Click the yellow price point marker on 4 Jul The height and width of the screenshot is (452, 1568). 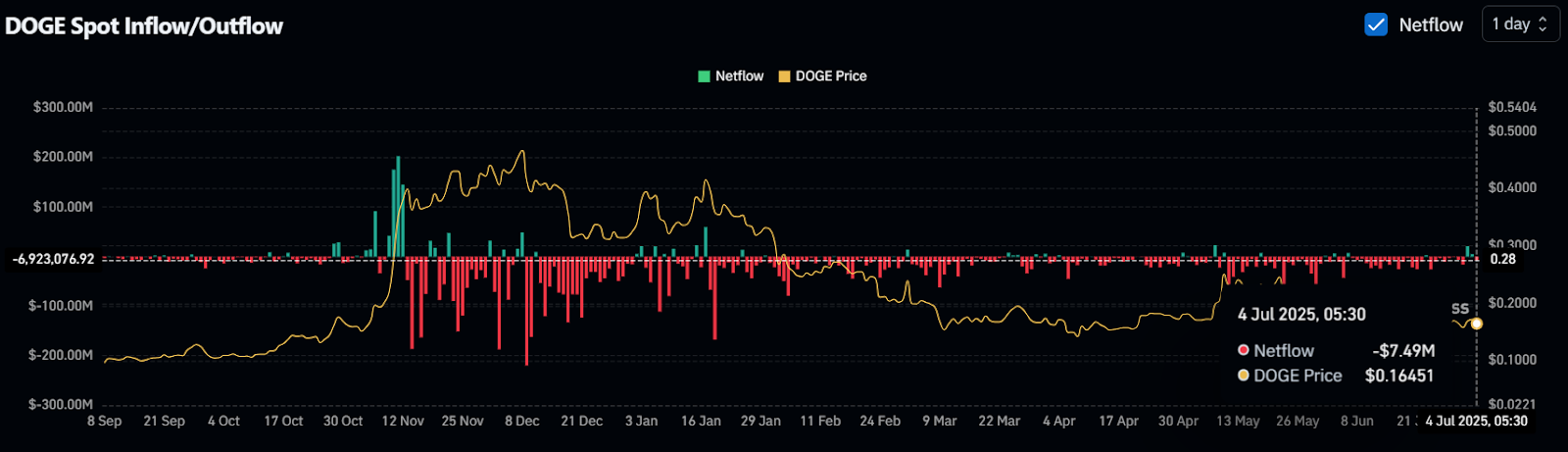[x=1477, y=324]
